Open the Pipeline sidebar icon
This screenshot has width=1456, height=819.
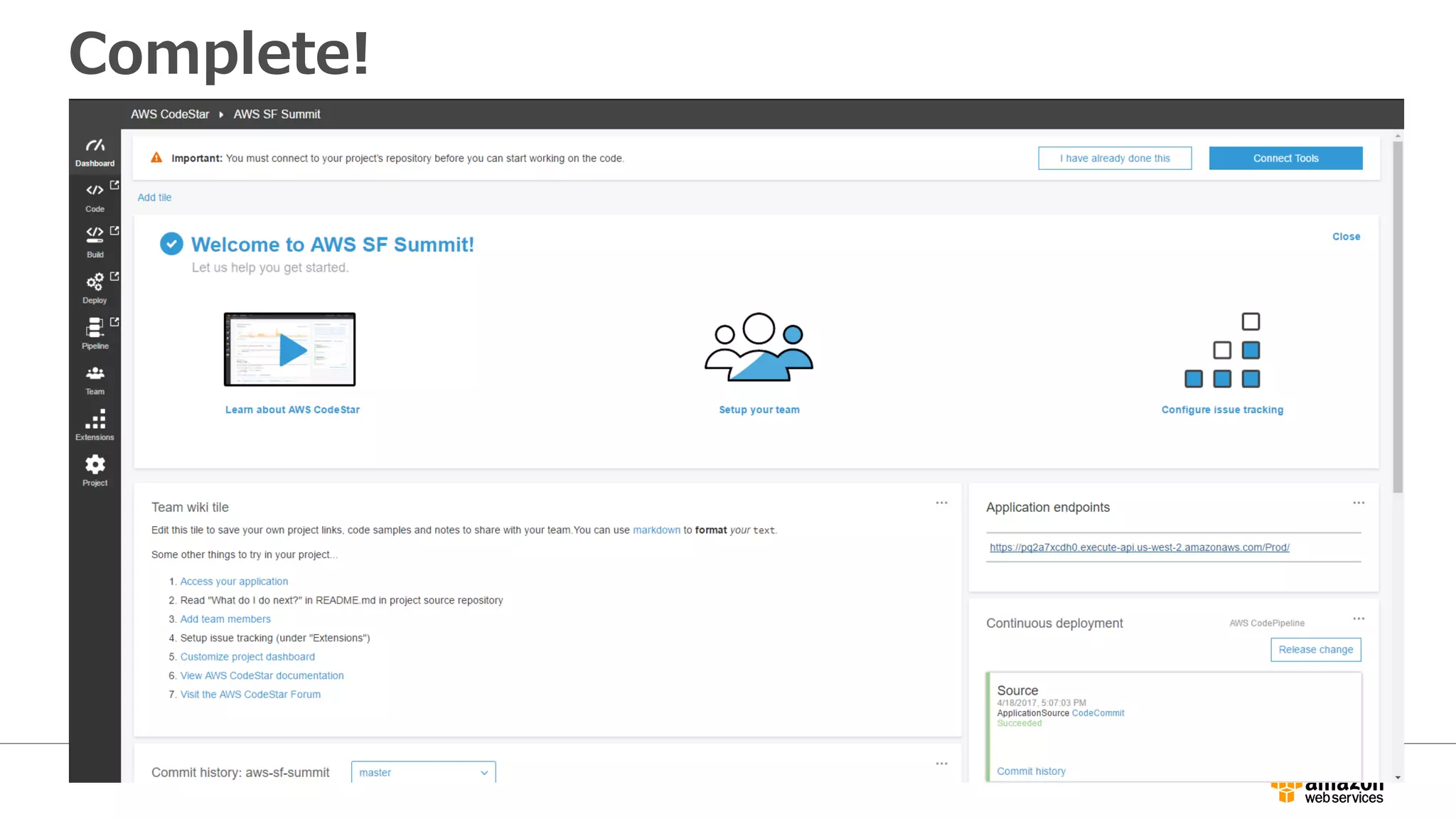(95, 328)
